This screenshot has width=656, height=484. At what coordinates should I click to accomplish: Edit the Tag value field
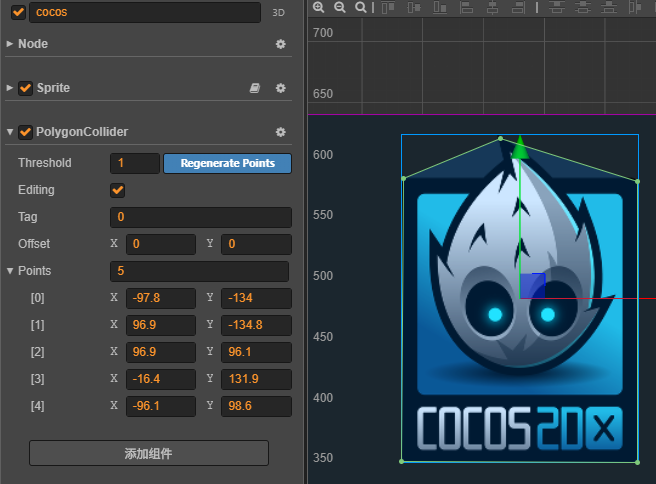click(x=201, y=217)
